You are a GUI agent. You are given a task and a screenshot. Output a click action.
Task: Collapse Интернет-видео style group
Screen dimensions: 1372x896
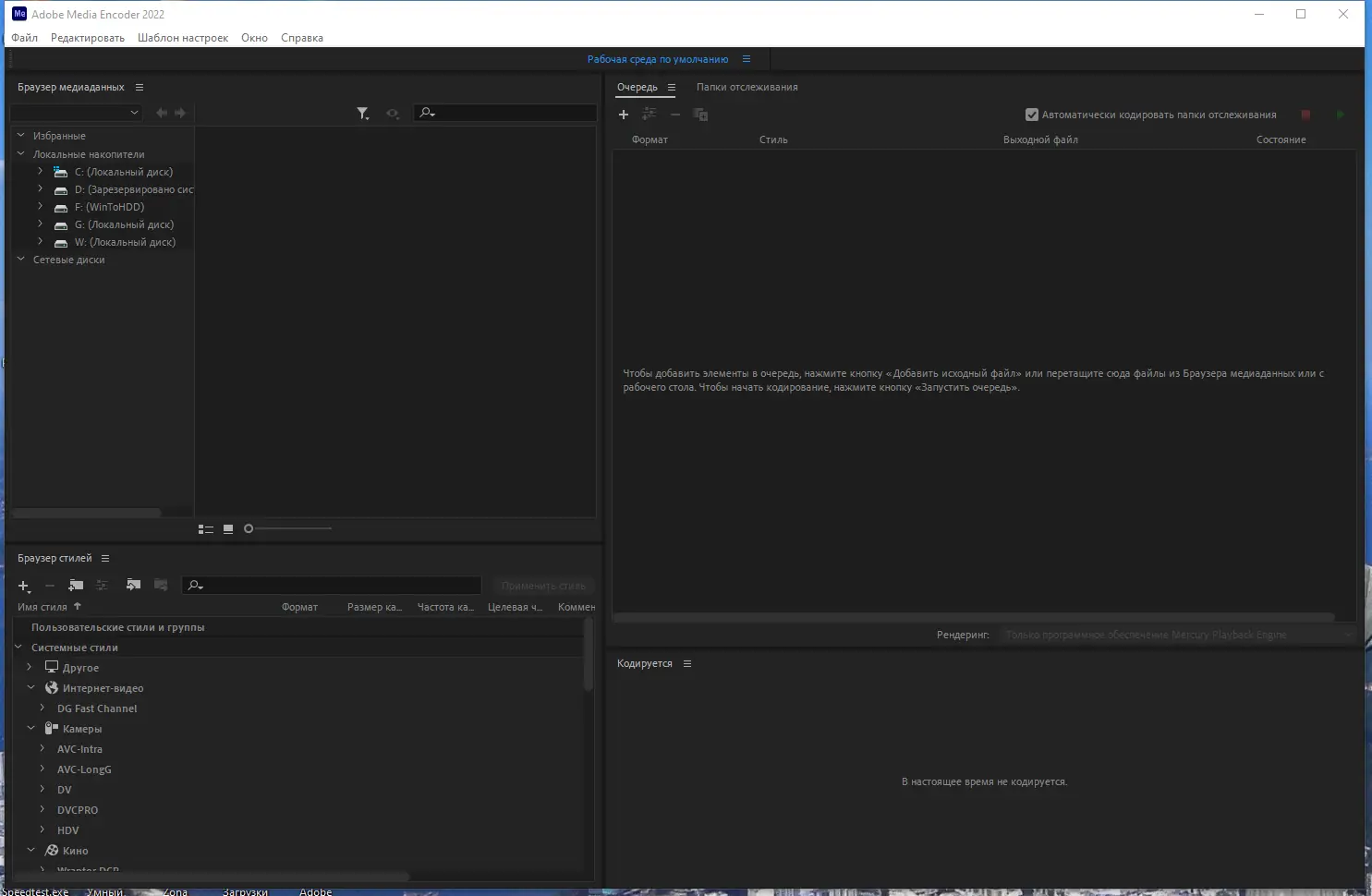point(30,688)
